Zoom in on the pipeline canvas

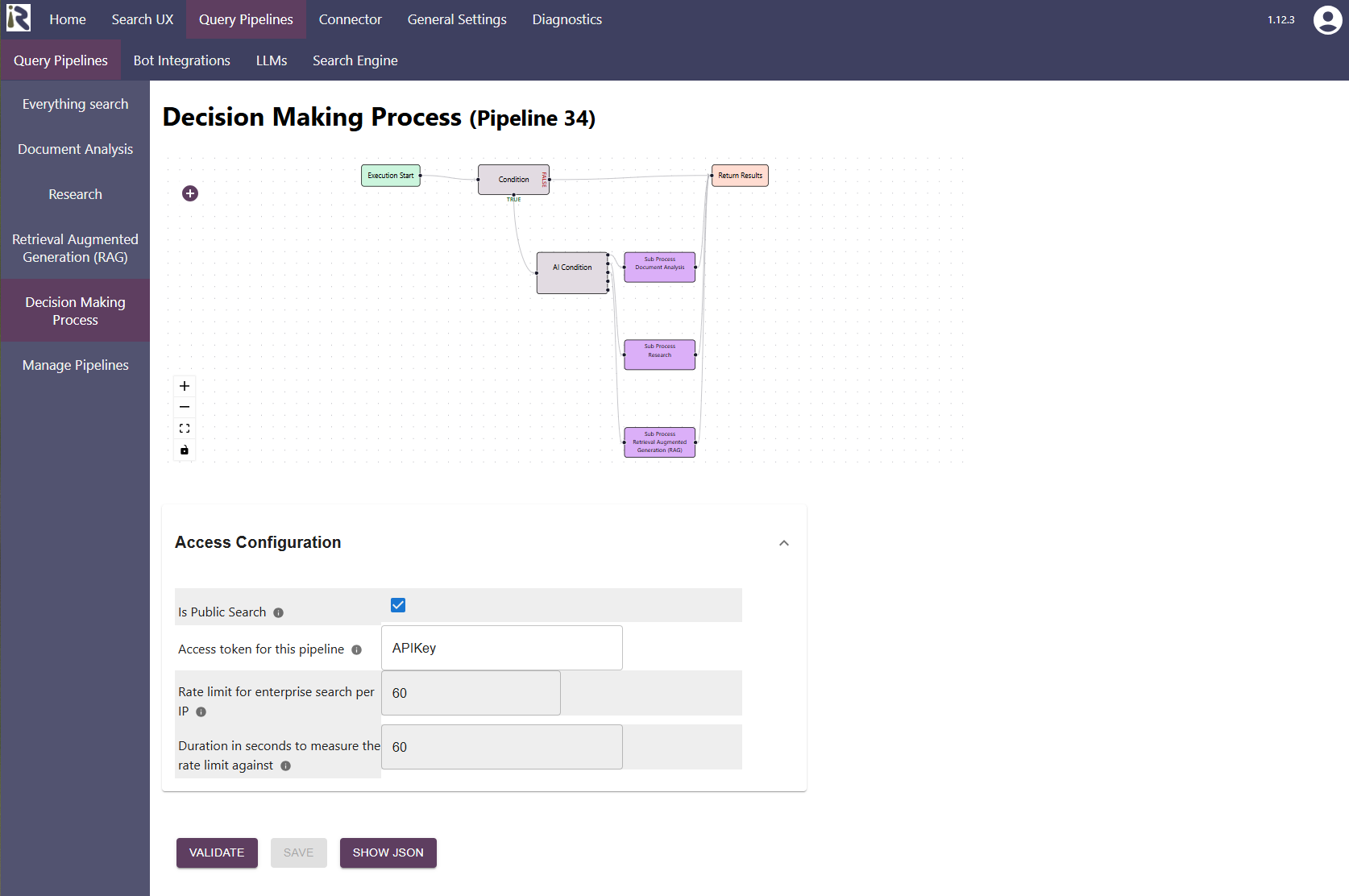(x=185, y=386)
